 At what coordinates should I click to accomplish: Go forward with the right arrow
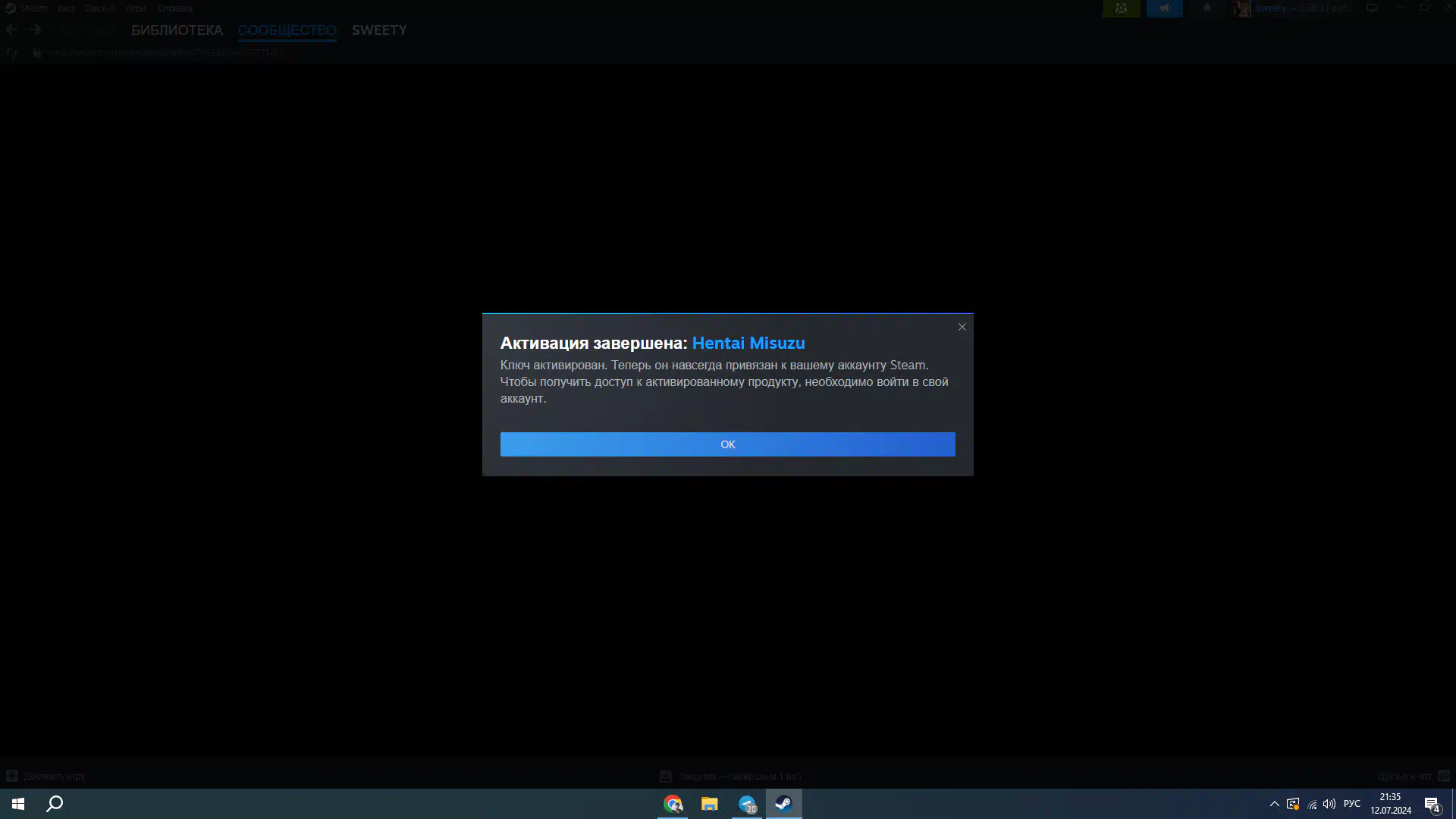[35, 30]
